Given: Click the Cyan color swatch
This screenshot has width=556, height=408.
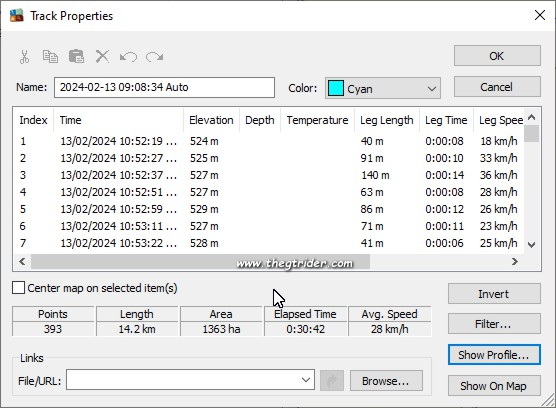Looking at the screenshot, I should point(335,88).
